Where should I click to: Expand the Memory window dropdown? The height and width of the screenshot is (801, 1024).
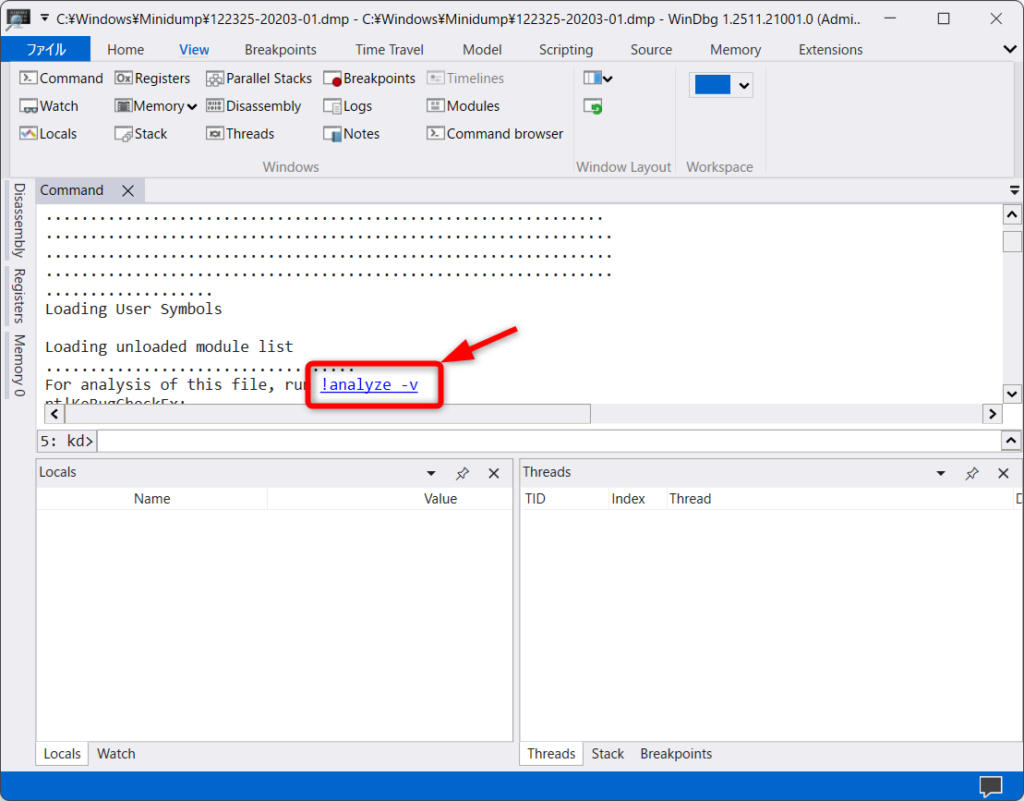click(192, 106)
